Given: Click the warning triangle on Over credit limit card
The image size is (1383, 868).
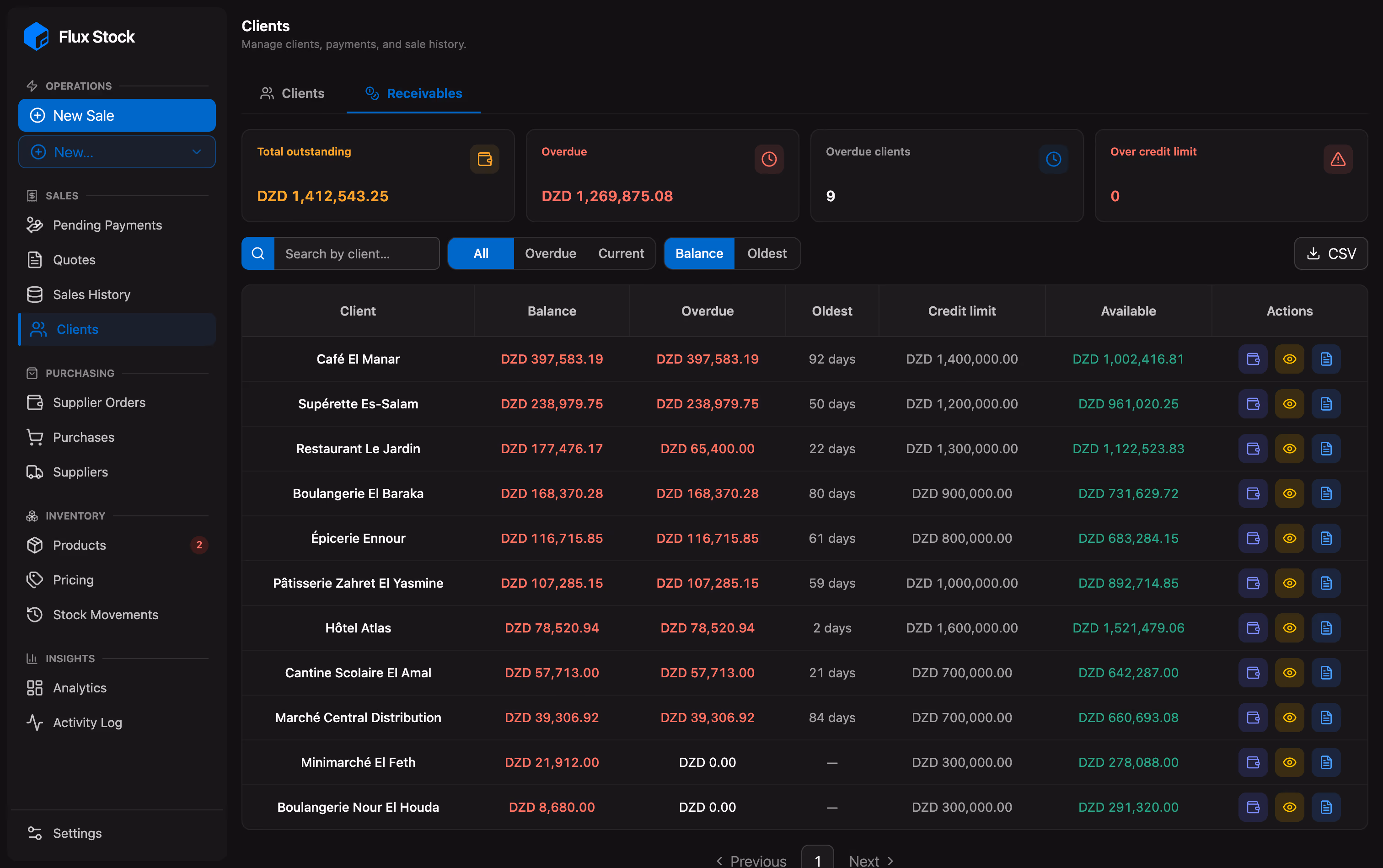Looking at the screenshot, I should [x=1338, y=159].
